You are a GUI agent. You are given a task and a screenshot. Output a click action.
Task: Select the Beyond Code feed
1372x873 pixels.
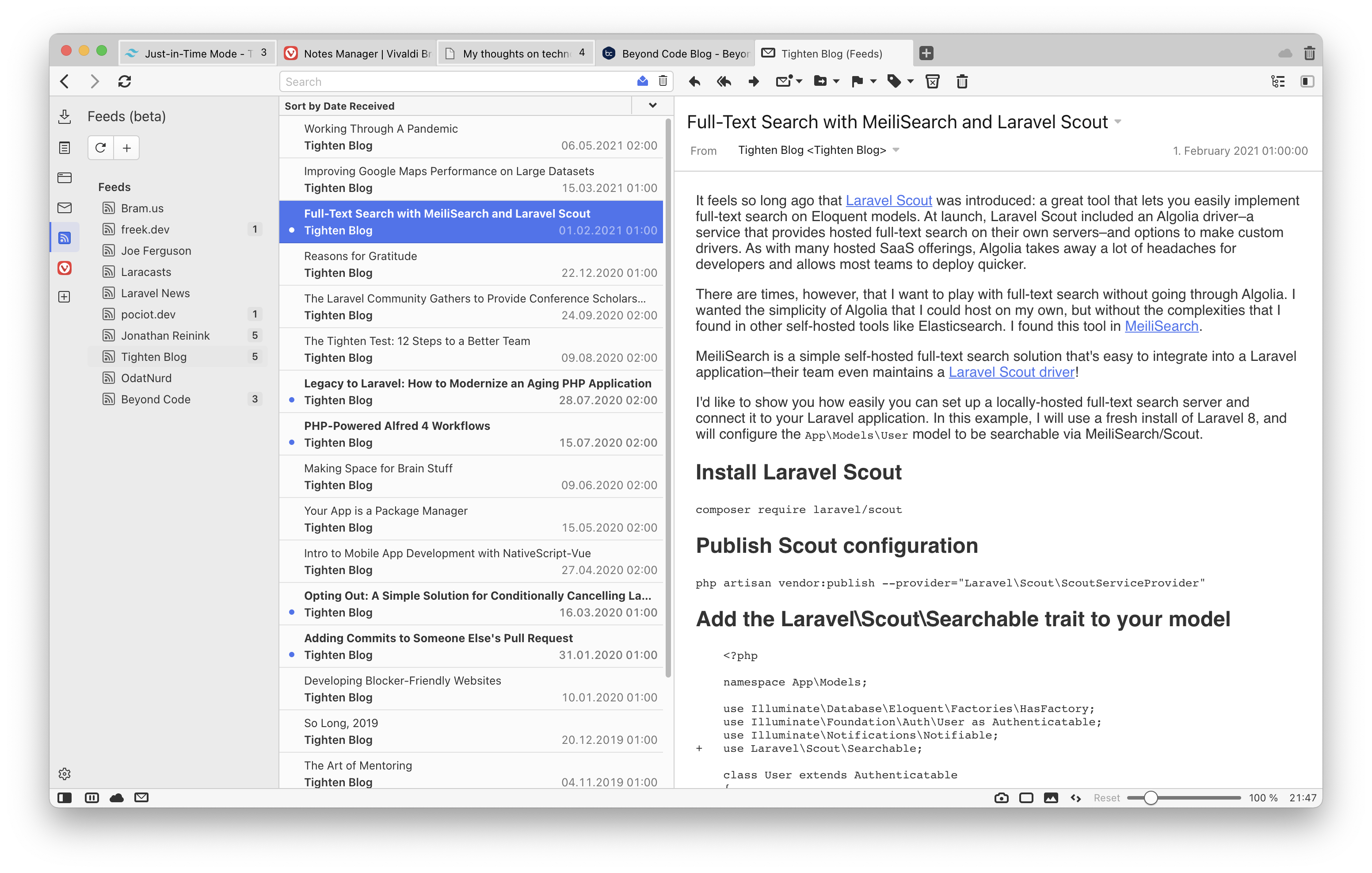[177, 399]
